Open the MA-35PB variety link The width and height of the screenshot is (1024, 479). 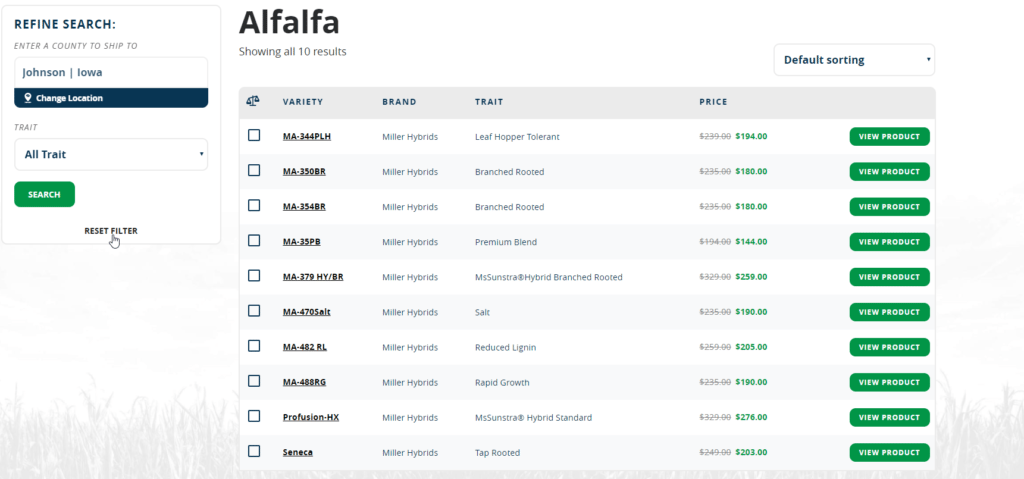[x=302, y=242]
